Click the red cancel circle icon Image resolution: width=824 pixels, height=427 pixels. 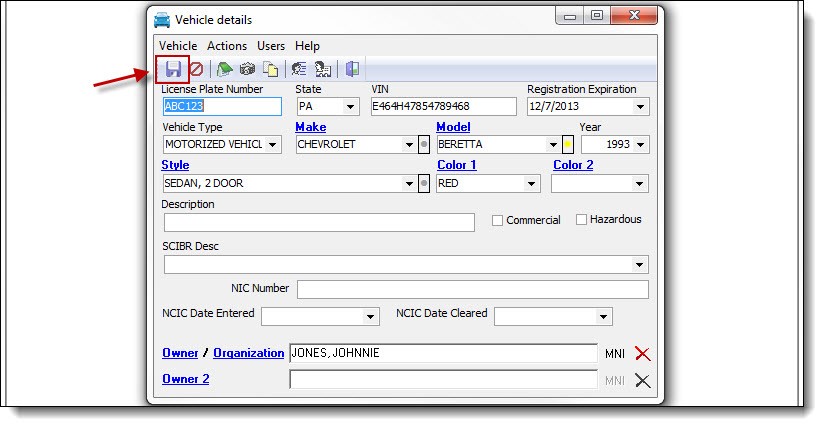(x=197, y=70)
